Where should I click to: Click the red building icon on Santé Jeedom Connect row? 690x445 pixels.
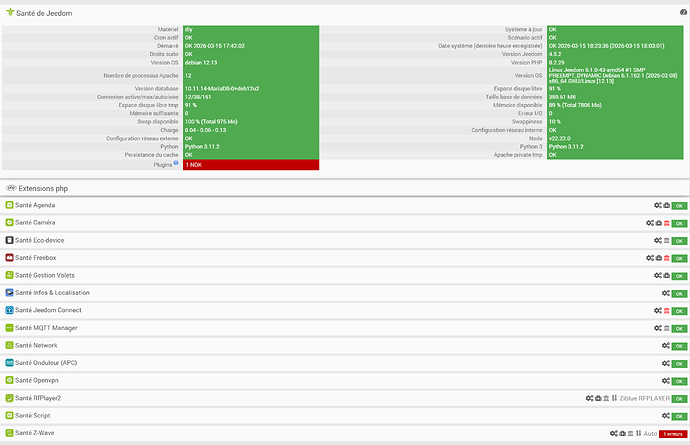667,311
